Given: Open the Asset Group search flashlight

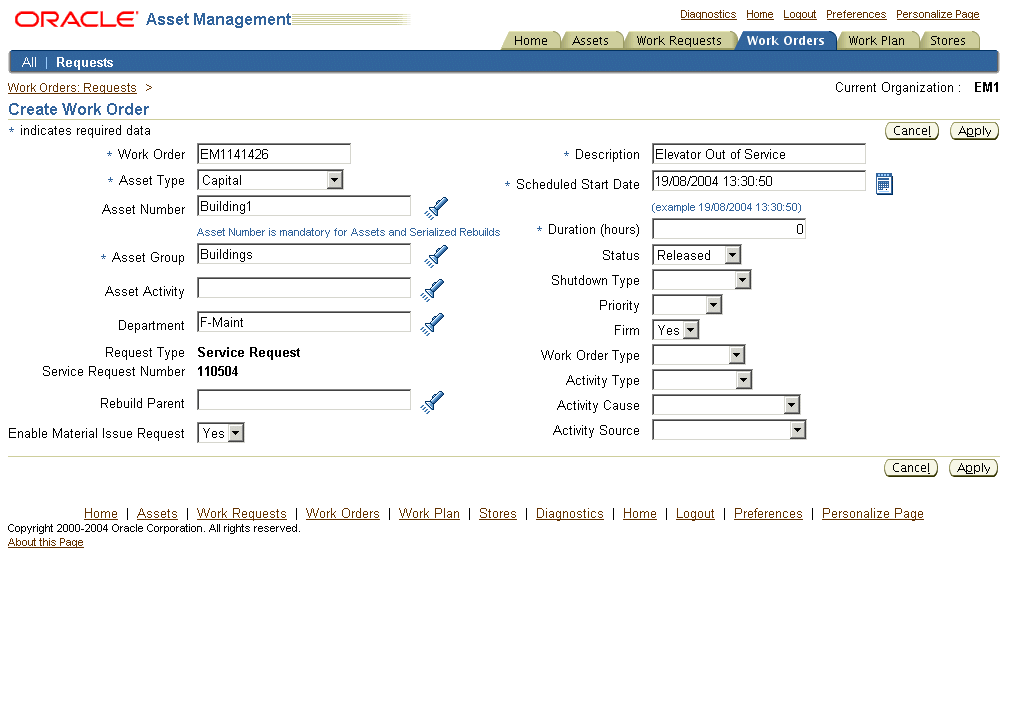Looking at the screenshot, I should coord(436,256).
